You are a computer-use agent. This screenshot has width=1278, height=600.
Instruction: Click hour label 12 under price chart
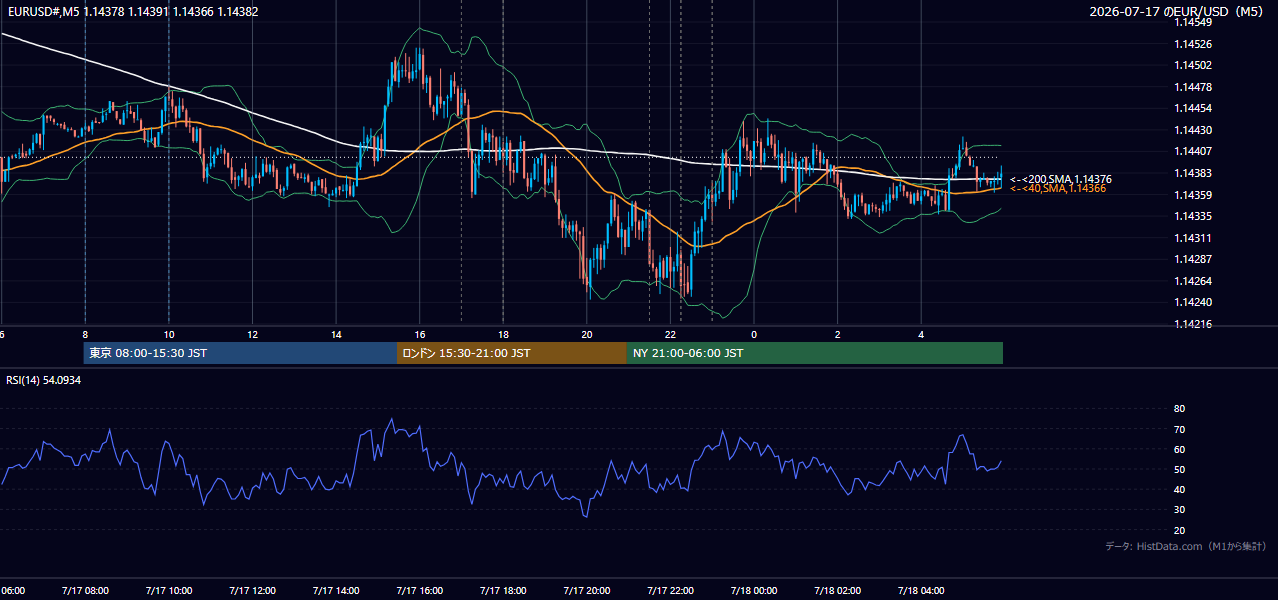(253, 334)
